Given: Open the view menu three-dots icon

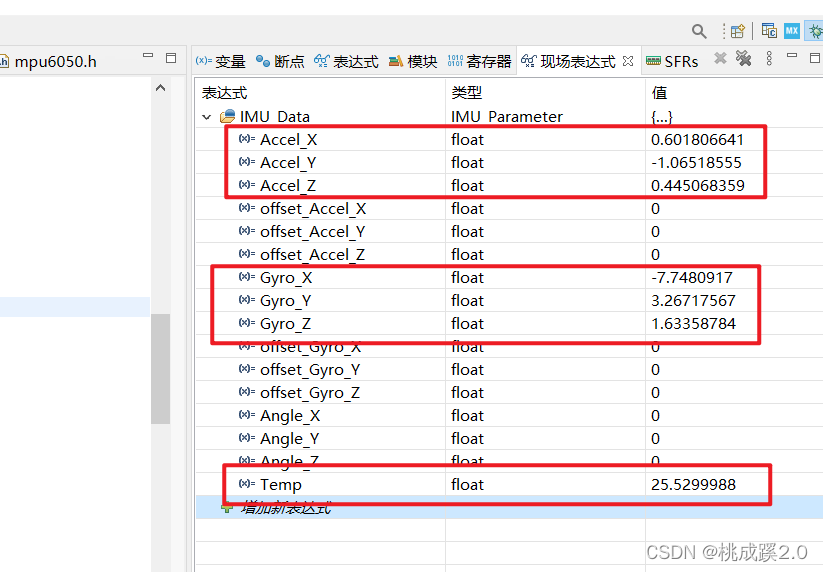Looking at the screenshot, I should click(x=769, y=58).
